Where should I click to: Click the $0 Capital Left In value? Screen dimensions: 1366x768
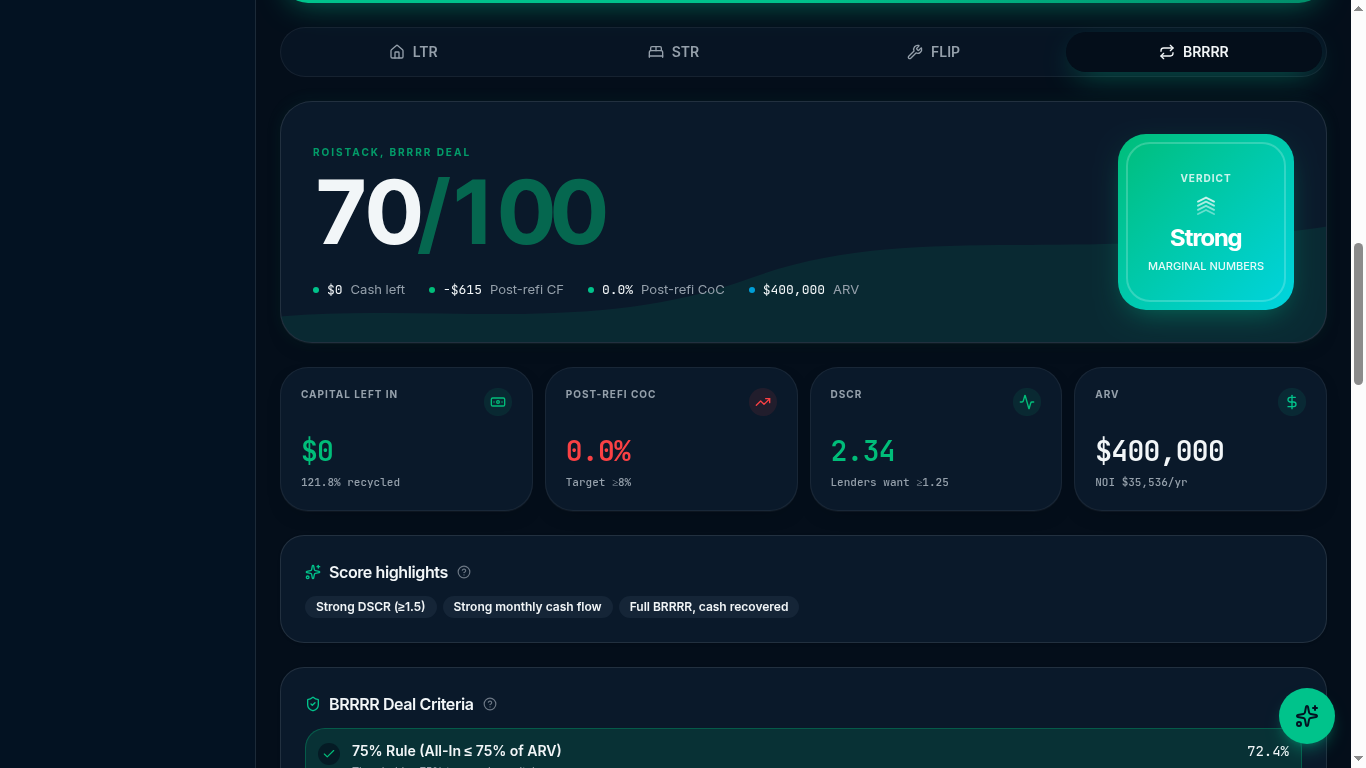point(317,451)
